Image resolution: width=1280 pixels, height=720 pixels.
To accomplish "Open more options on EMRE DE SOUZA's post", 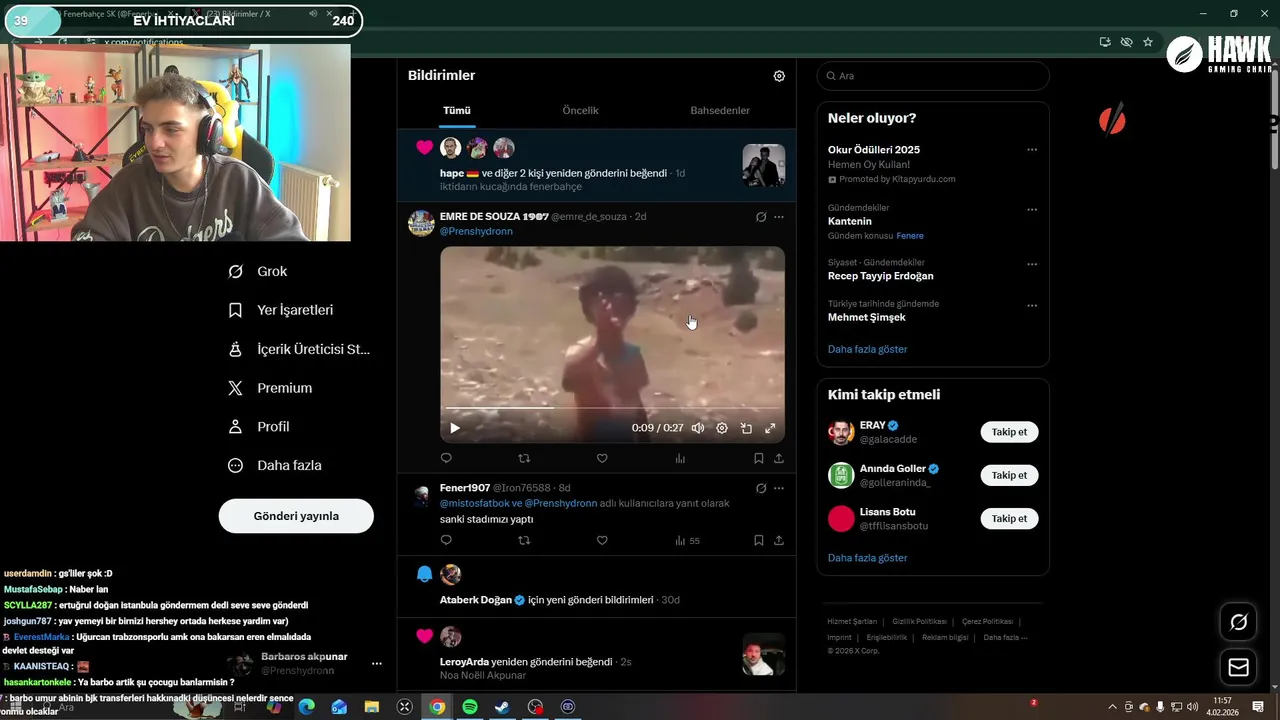I will (x=779, y=217).
